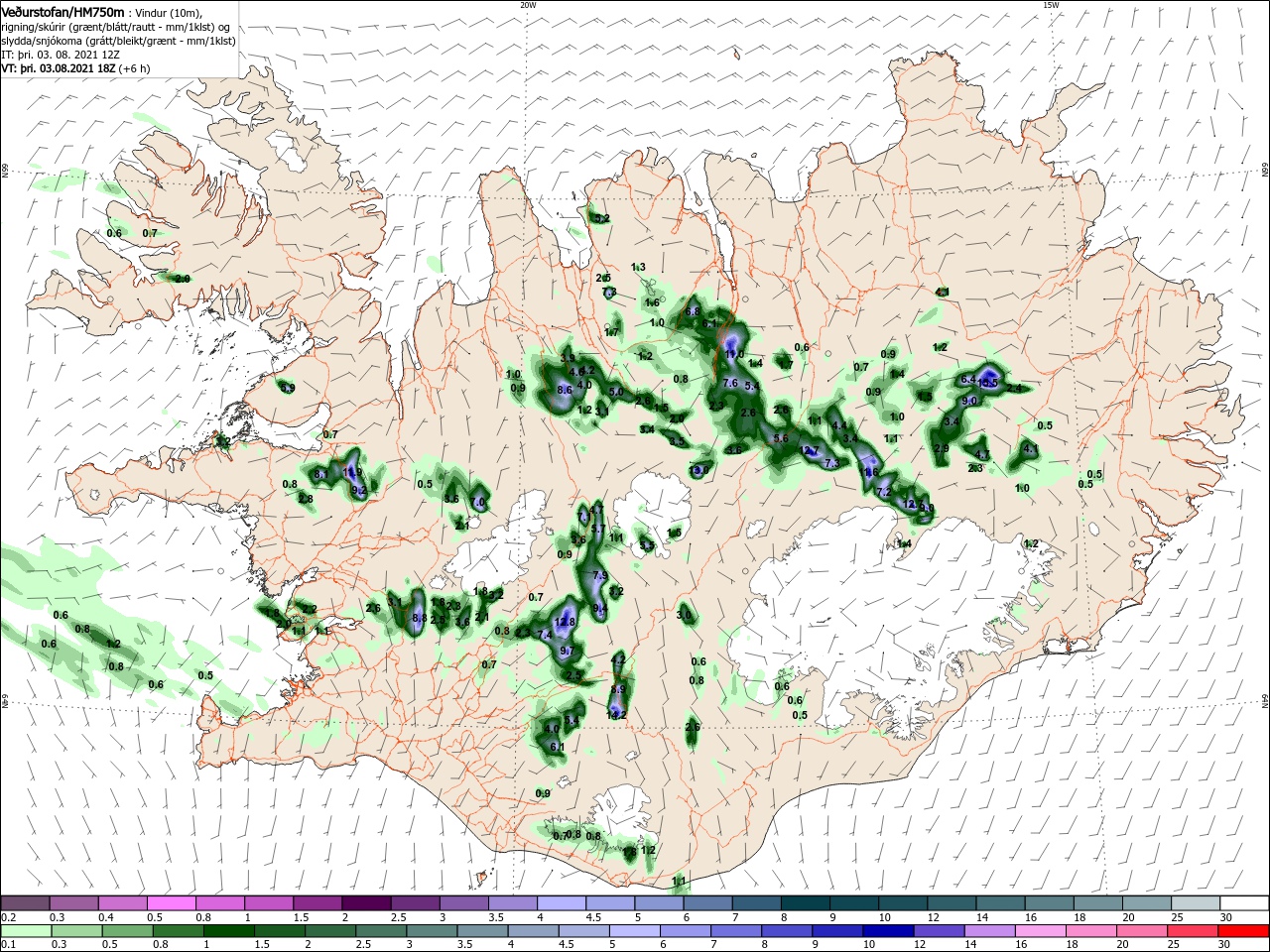This screenshot has width=1270, height=952.
Task: Click the '0.1' label on the lower scale
Action: [7, 944]
